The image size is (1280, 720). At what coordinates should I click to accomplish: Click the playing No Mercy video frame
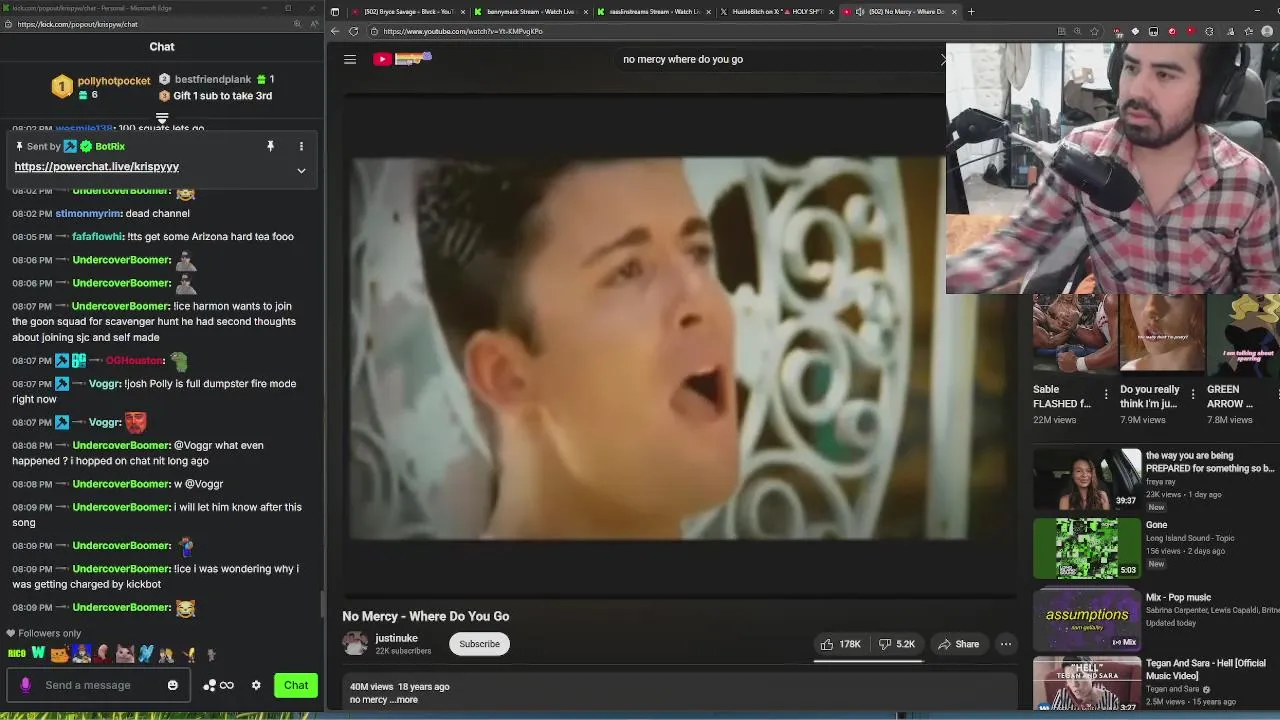pyautogui.click(x=679, y=345)
